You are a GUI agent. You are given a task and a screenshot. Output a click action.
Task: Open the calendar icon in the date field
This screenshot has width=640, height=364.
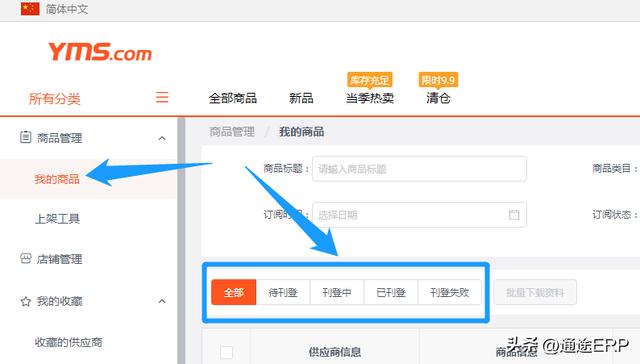pyautogui.click(x=514, y=215)
